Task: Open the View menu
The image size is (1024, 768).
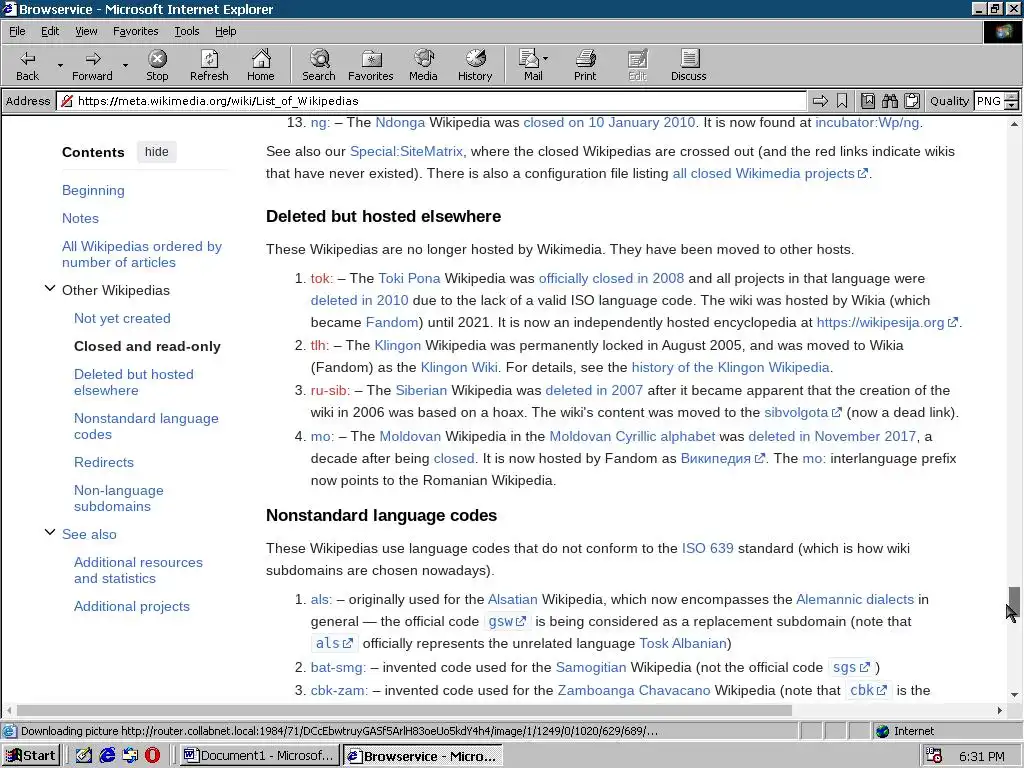Action: pos(86,31)
